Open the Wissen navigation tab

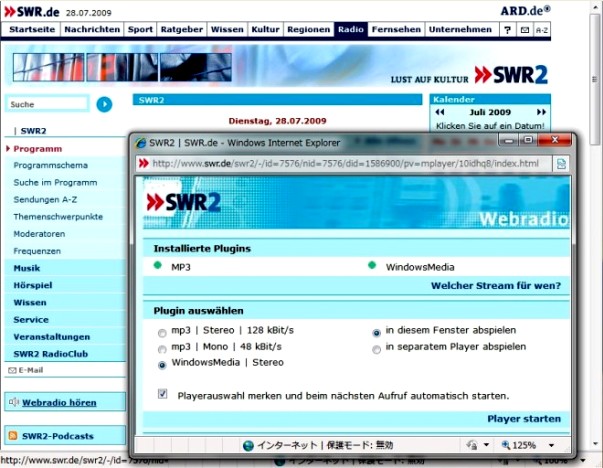point(227,30)
